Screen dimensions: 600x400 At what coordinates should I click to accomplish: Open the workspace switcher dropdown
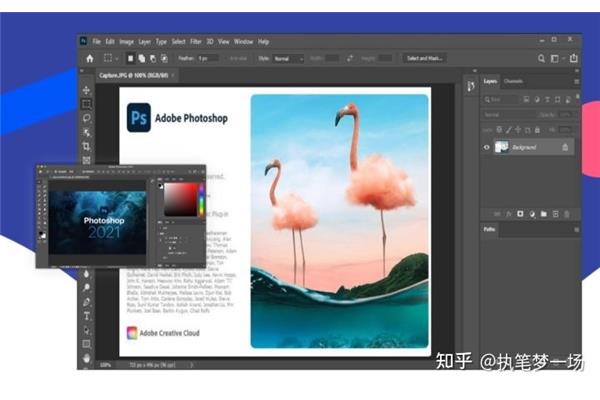556,59
